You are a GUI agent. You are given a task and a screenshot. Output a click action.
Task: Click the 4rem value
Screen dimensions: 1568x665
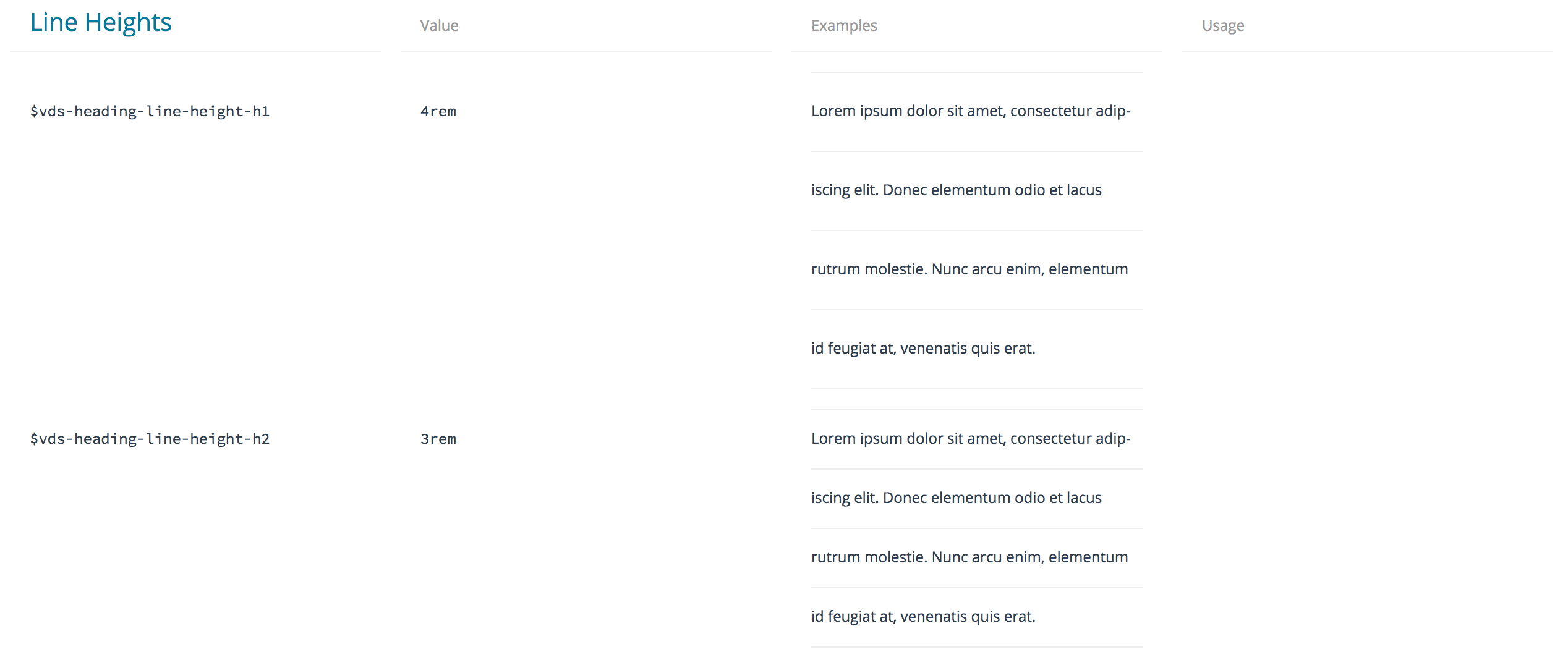(438, 111)
